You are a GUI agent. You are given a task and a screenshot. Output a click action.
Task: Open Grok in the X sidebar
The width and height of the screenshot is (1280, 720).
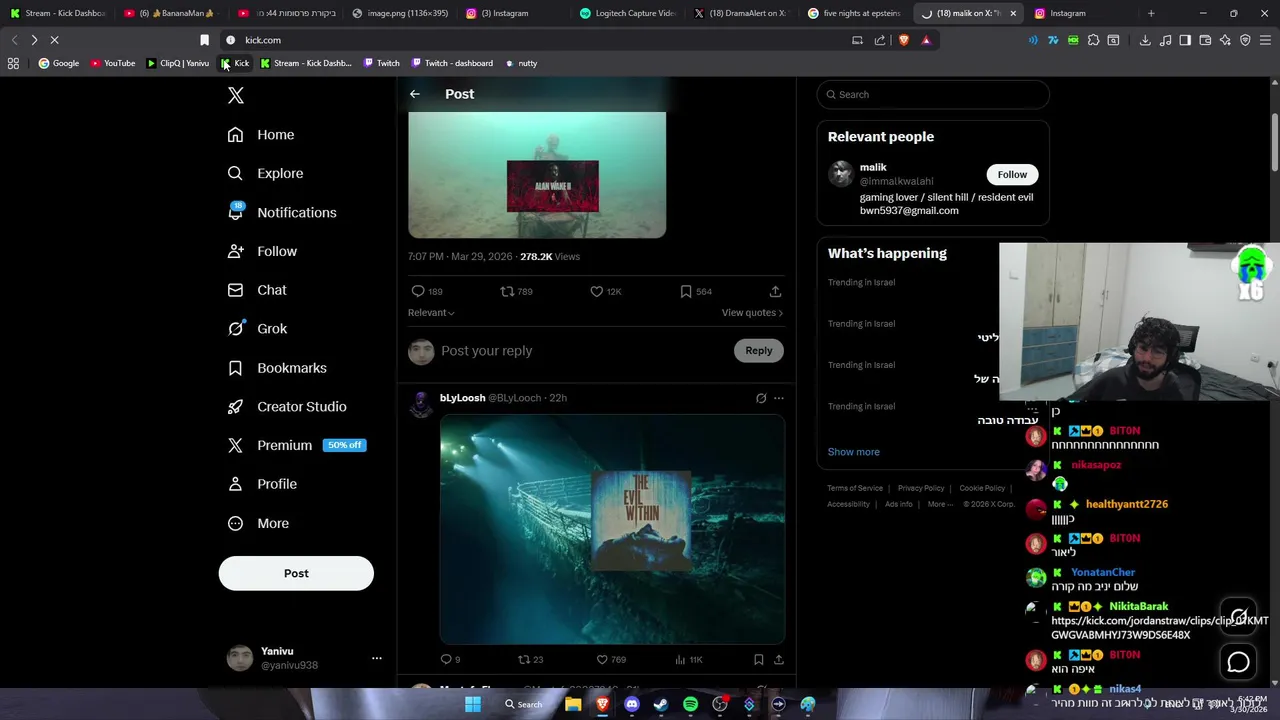tap(257, 328)
